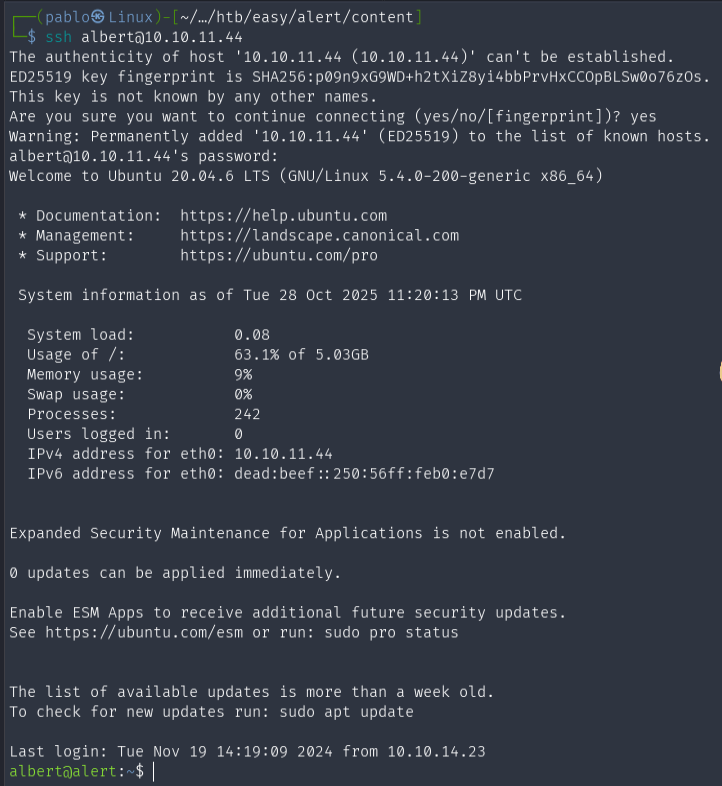Click the SHA256 key fingerprint string
The image size is (722, 786).
(477, 77)
